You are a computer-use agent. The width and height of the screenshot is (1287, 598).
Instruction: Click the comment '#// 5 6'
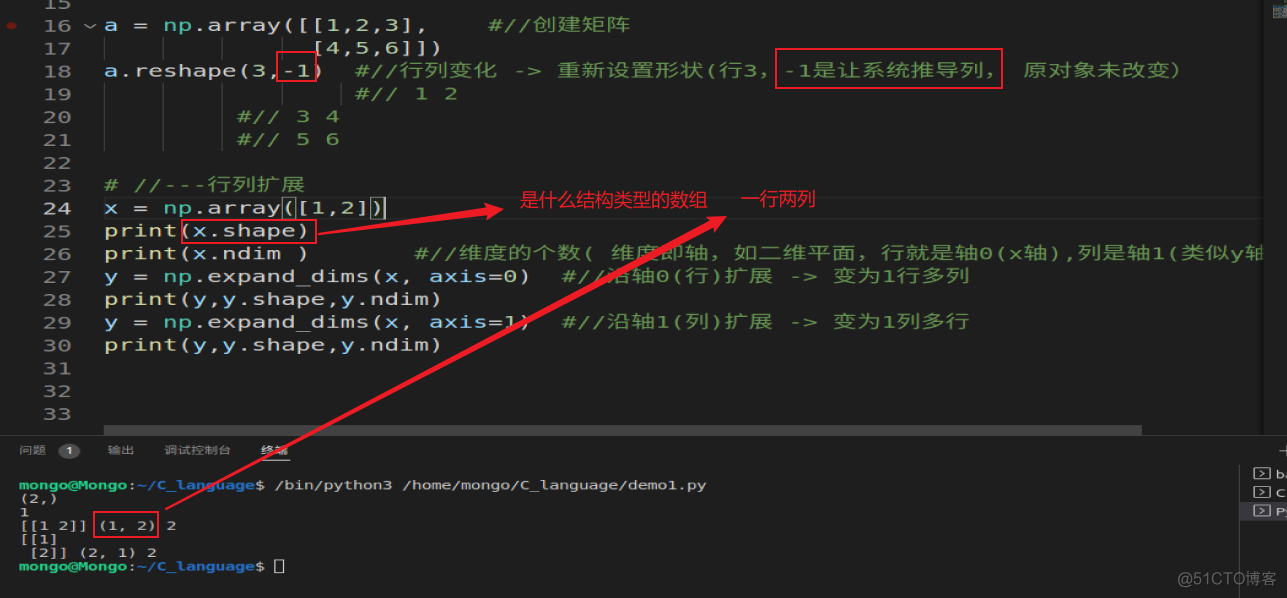[288, 140]
